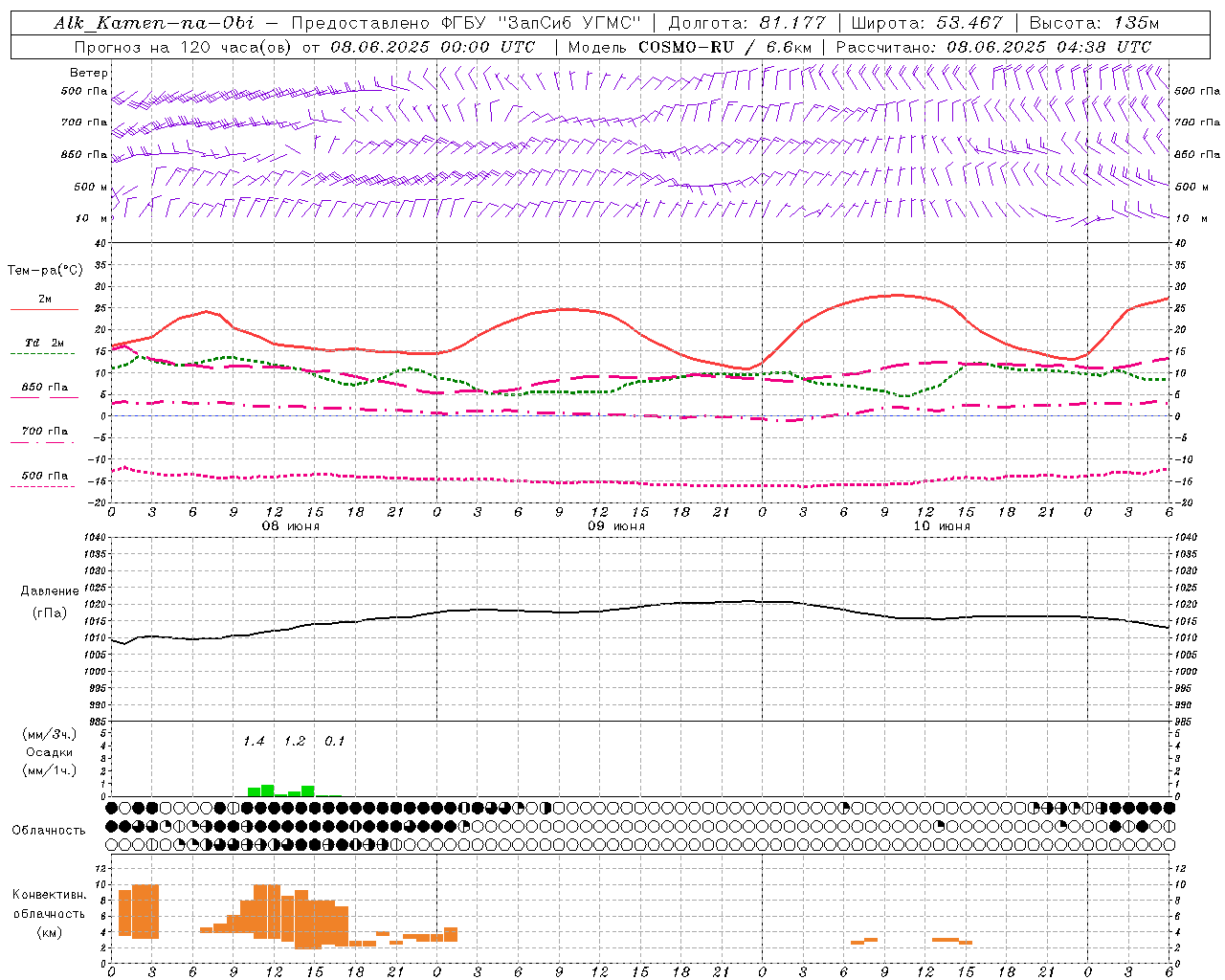Click the (мм/1ч.) precipitation unit label
Image resolution: width=1225 pixels, height=980 pixels.
coord(50,770)
